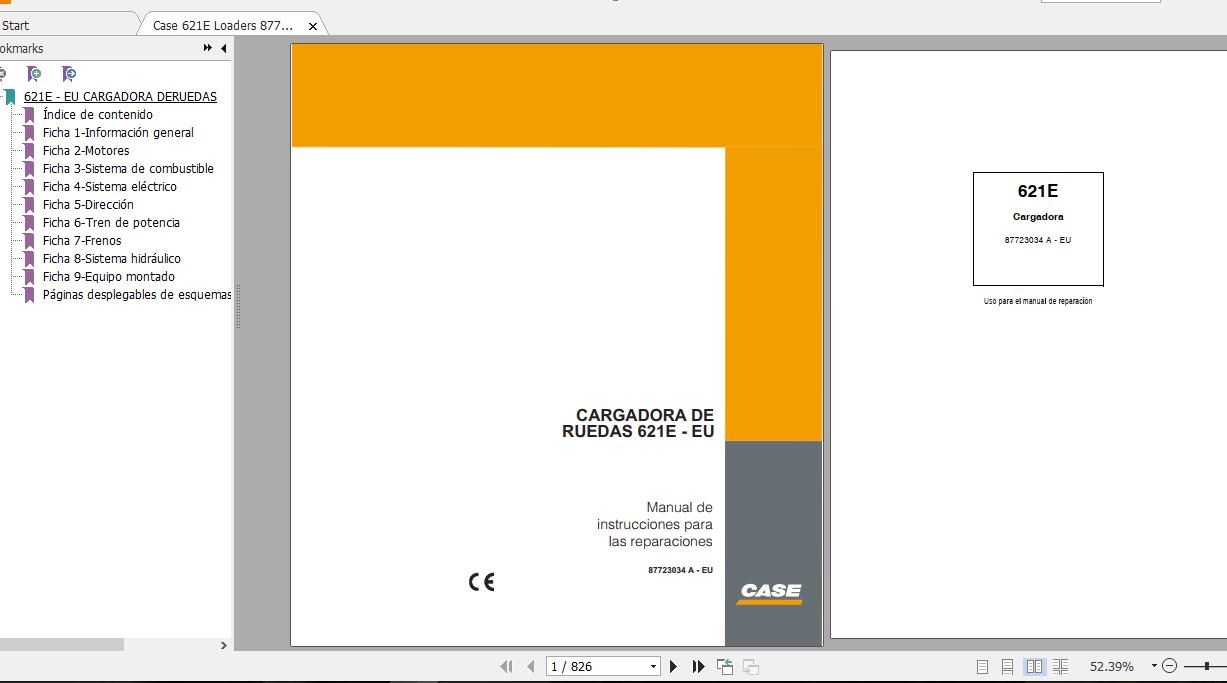Switch to continuous page layout
Image resolution: width=1227 pixels, height=683 pixels.
coord(1007,666)
